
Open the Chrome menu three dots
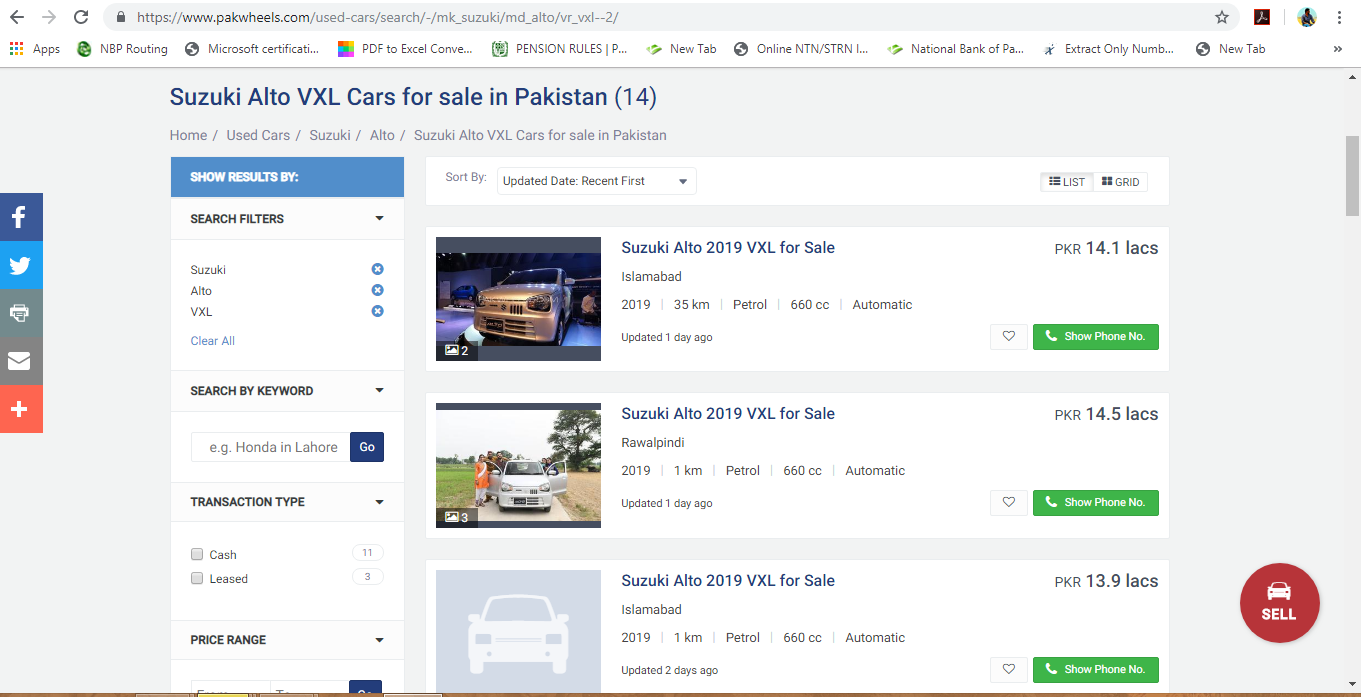click(x=1339, y=17)
